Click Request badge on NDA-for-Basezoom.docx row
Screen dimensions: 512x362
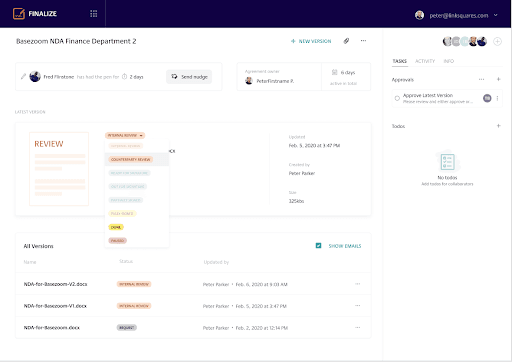(x=127, y=328)
